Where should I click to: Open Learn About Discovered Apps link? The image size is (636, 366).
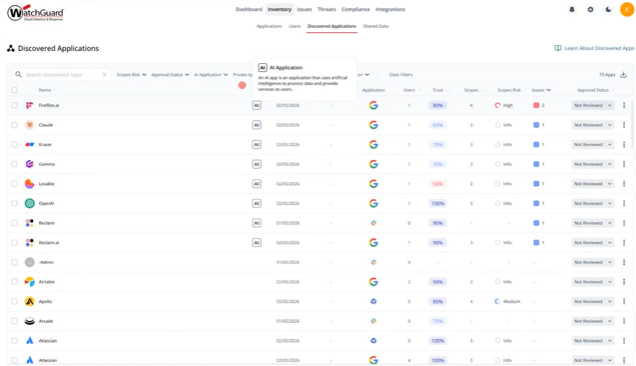point(594,48)
